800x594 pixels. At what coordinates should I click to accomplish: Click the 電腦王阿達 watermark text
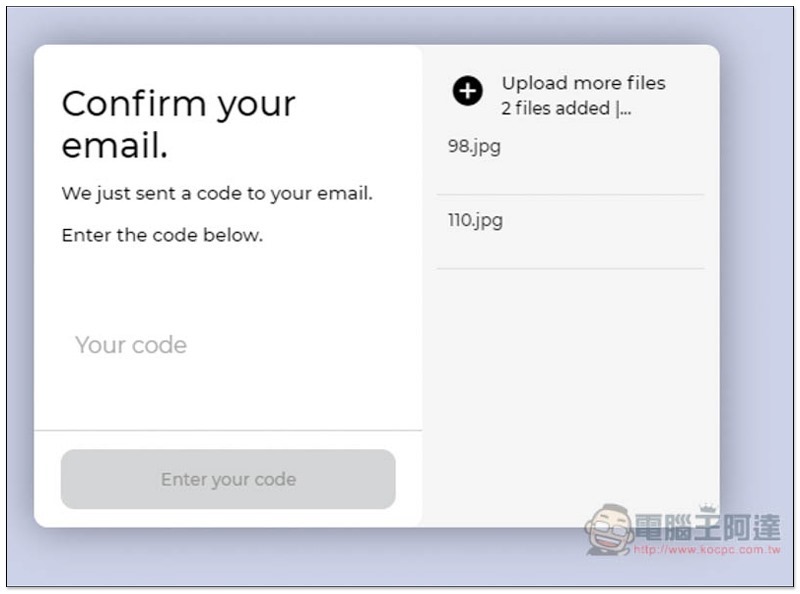click(x=708, y=527)
